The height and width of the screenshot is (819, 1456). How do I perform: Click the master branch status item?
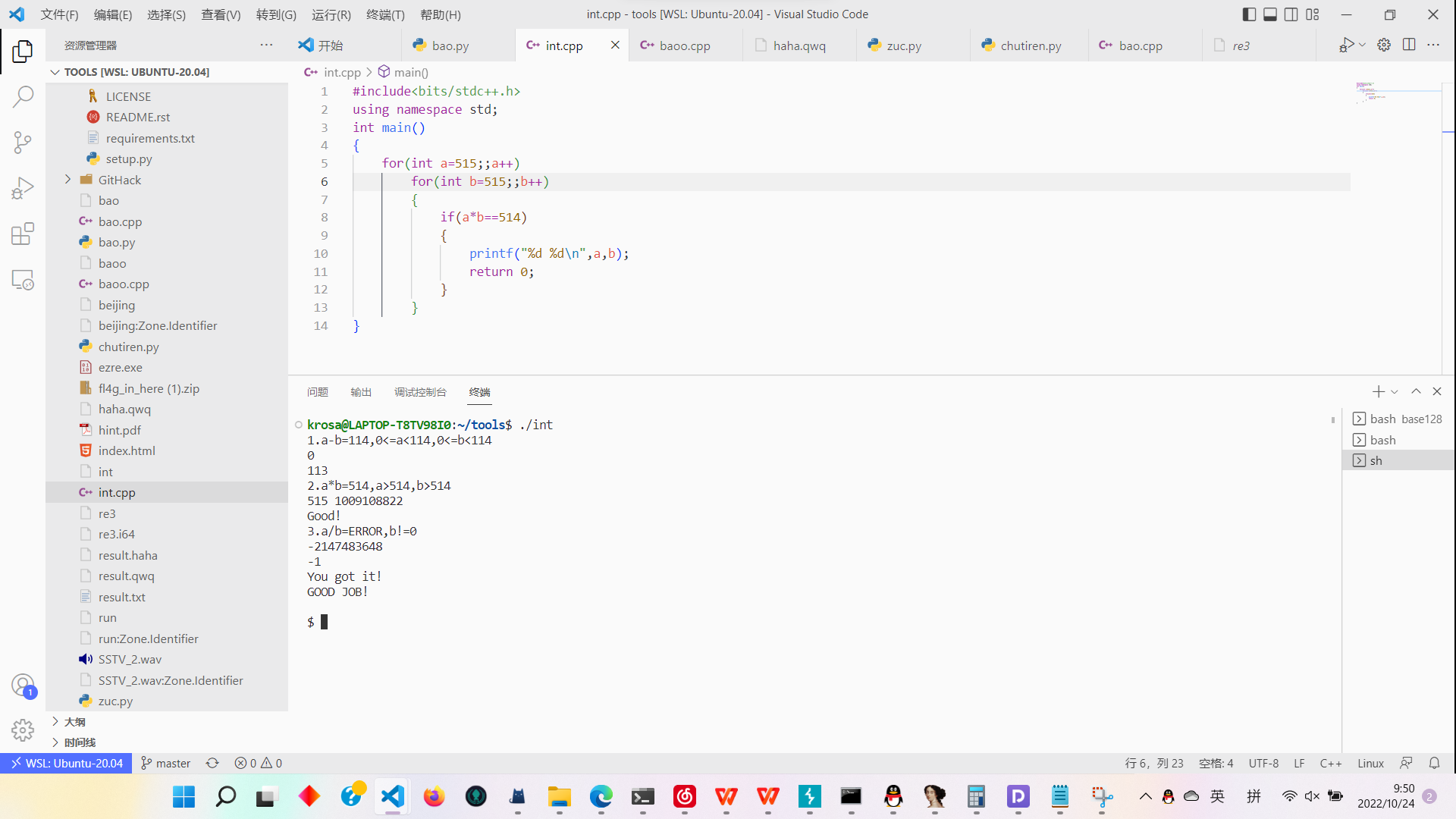pos(166,763)
